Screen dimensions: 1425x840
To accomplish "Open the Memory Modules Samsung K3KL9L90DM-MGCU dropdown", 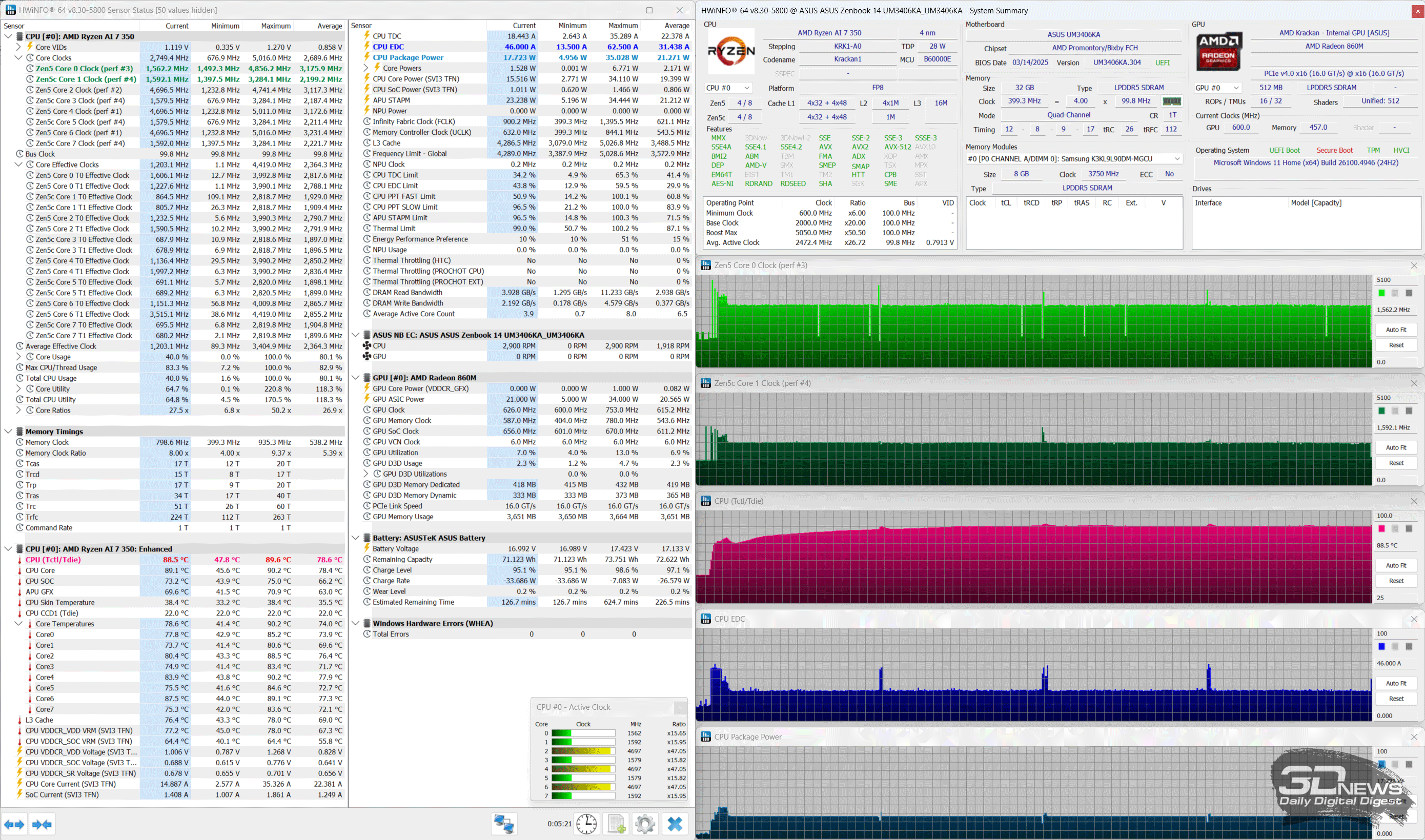I will tap(1074, 159).
